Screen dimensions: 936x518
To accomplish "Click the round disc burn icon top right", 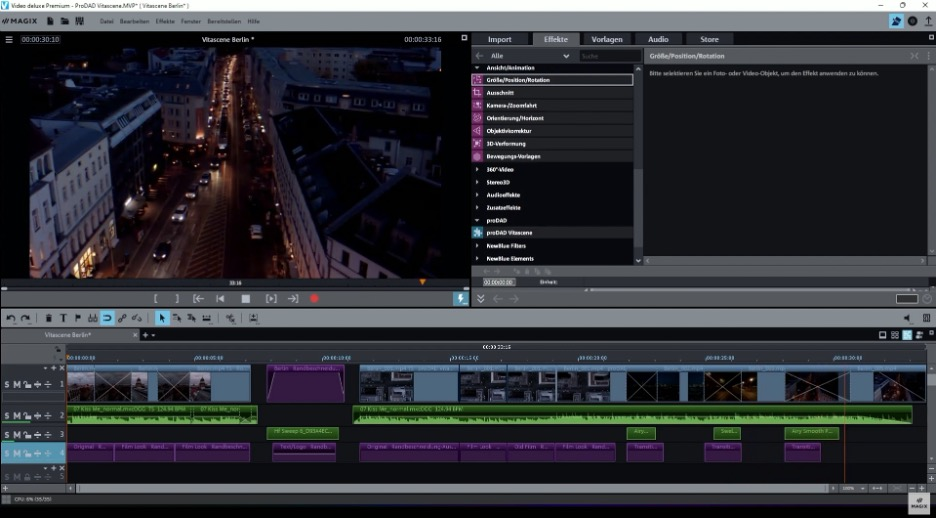I will pos(912,21).
